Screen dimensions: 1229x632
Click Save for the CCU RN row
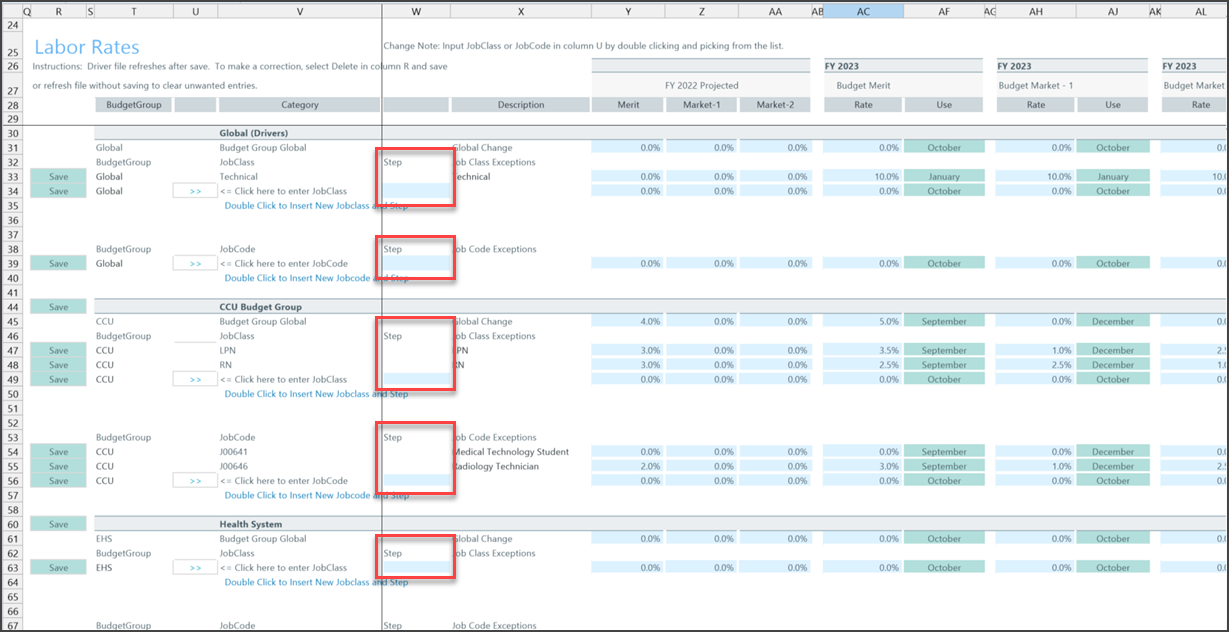59,365
